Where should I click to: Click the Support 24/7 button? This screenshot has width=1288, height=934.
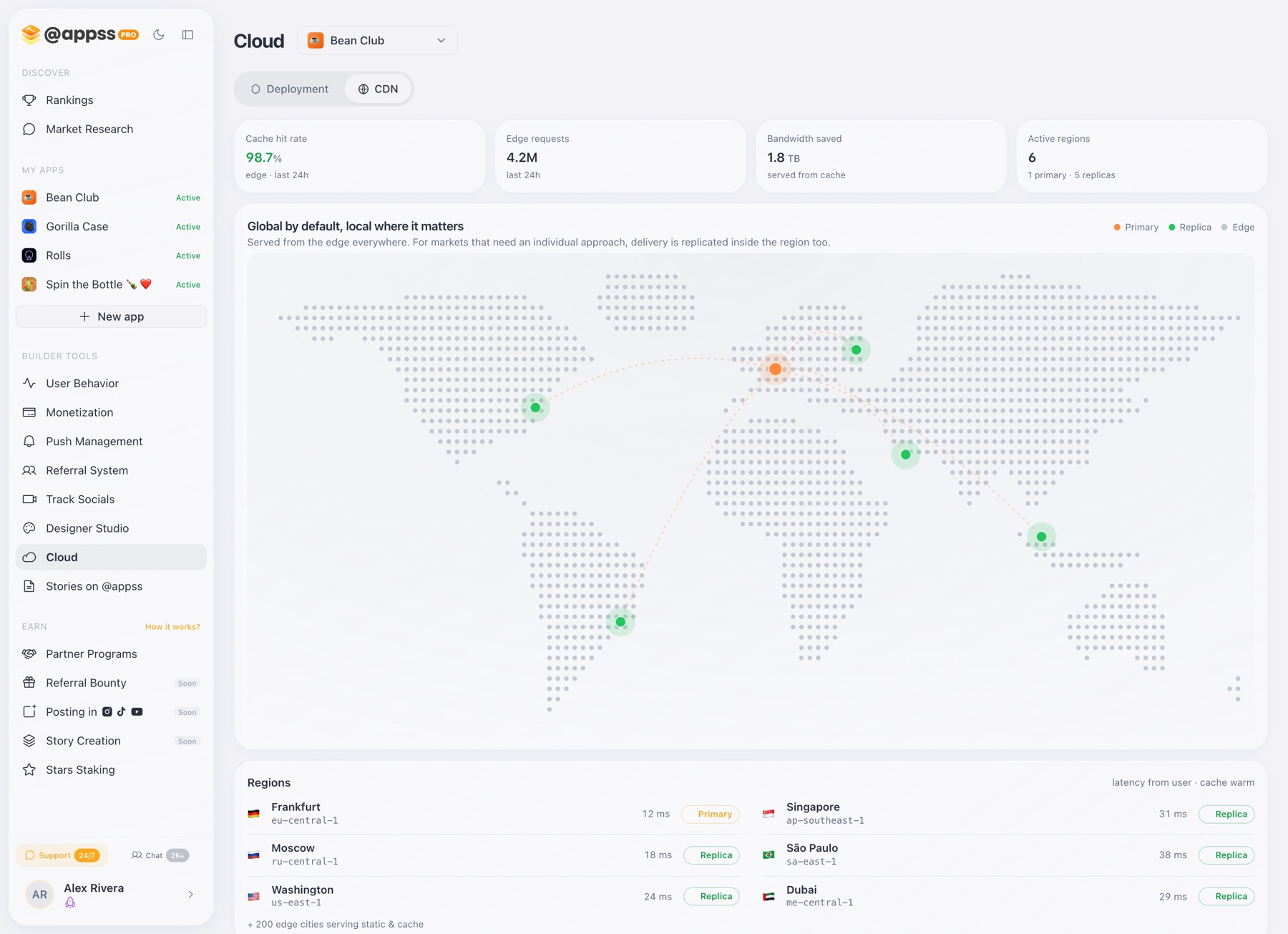62,855
